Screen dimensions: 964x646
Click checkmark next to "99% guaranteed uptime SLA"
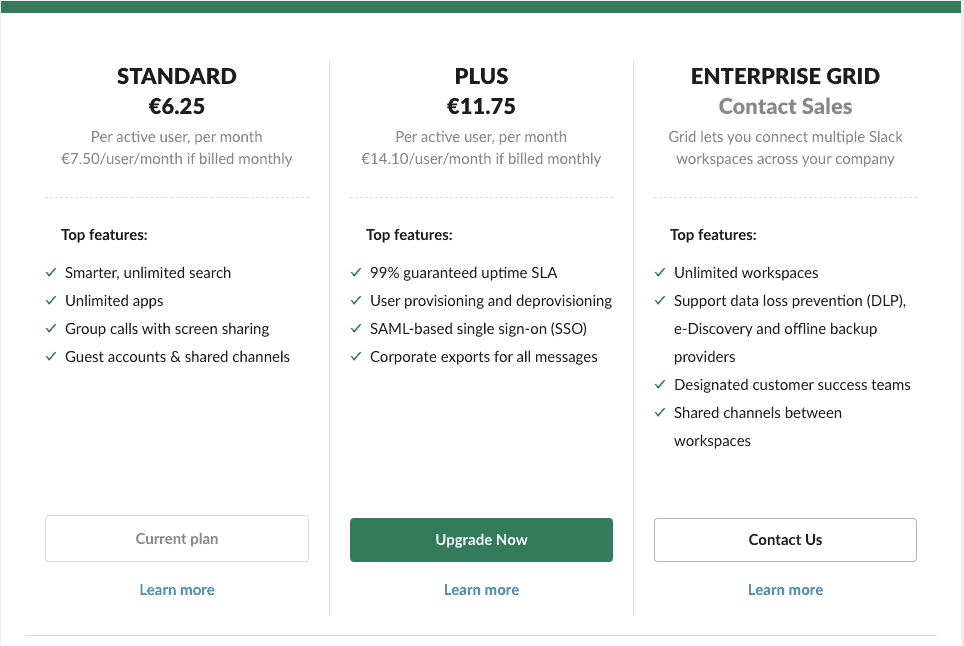click(355, 272)
